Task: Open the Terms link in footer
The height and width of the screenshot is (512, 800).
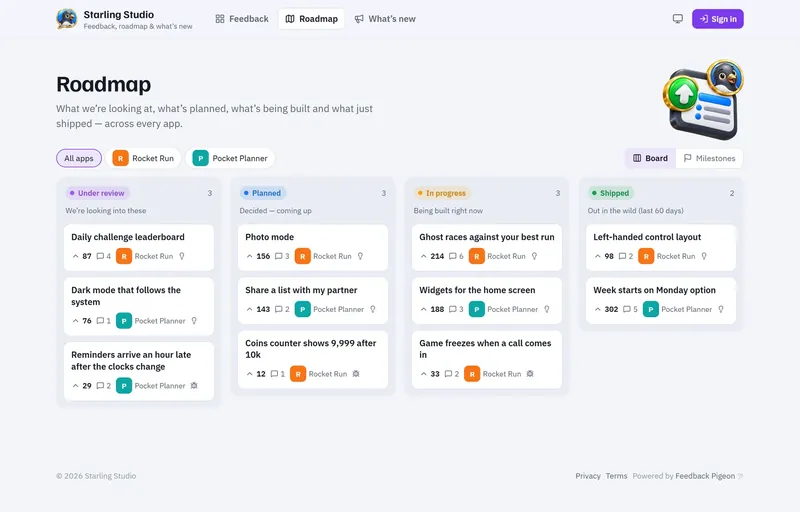Action: point(616,476)
